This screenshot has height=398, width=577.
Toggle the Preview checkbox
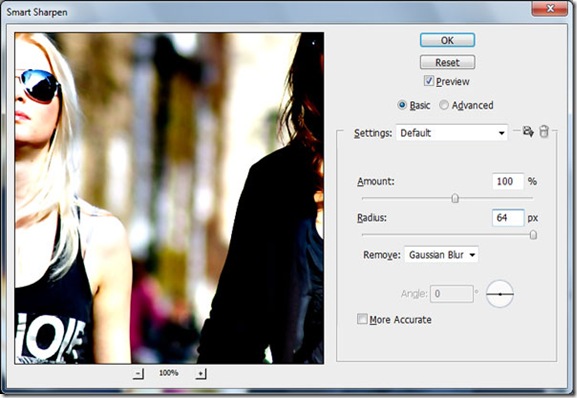(429, 81)
